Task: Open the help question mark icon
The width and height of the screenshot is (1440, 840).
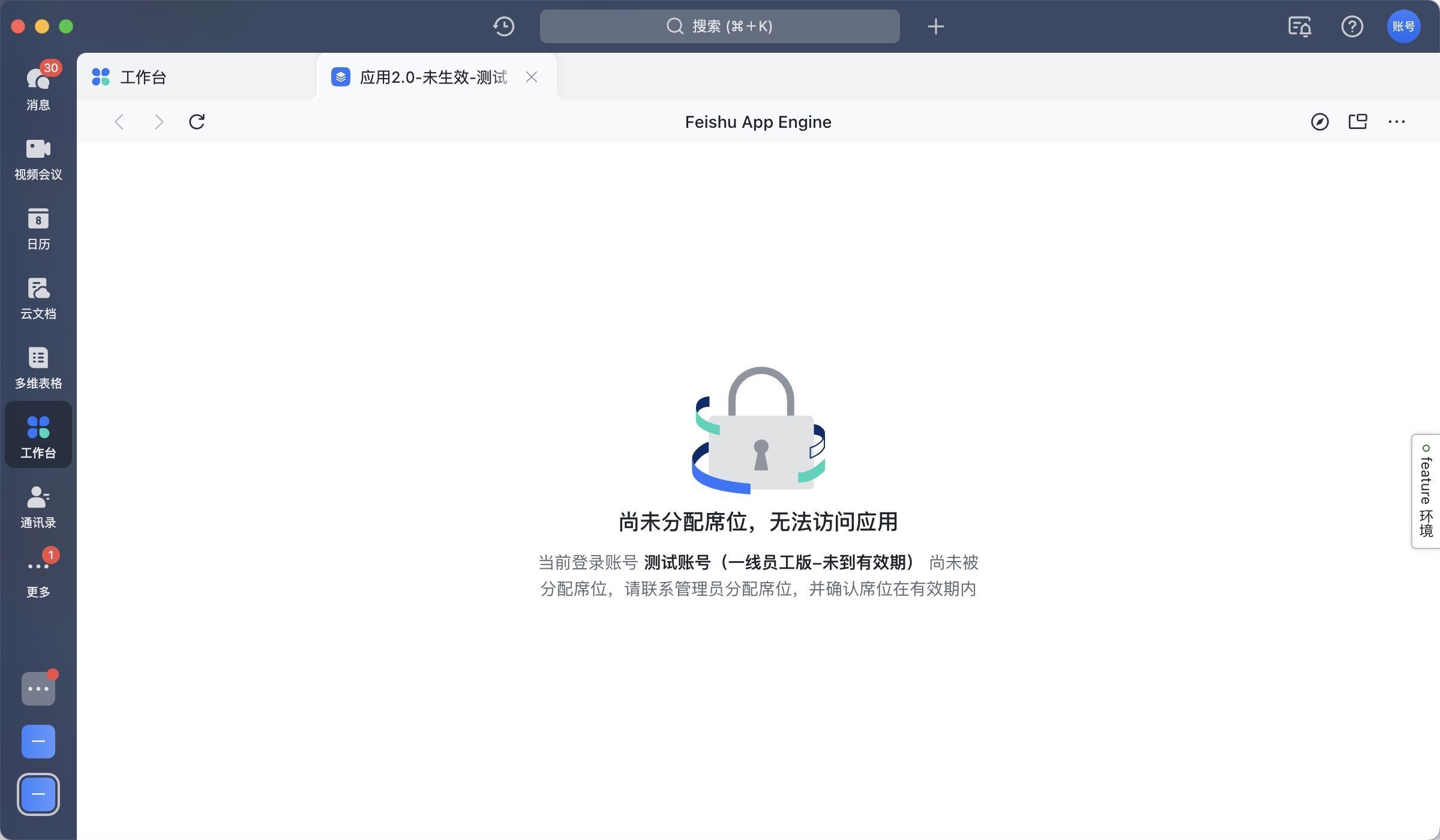Action: 1352,26
